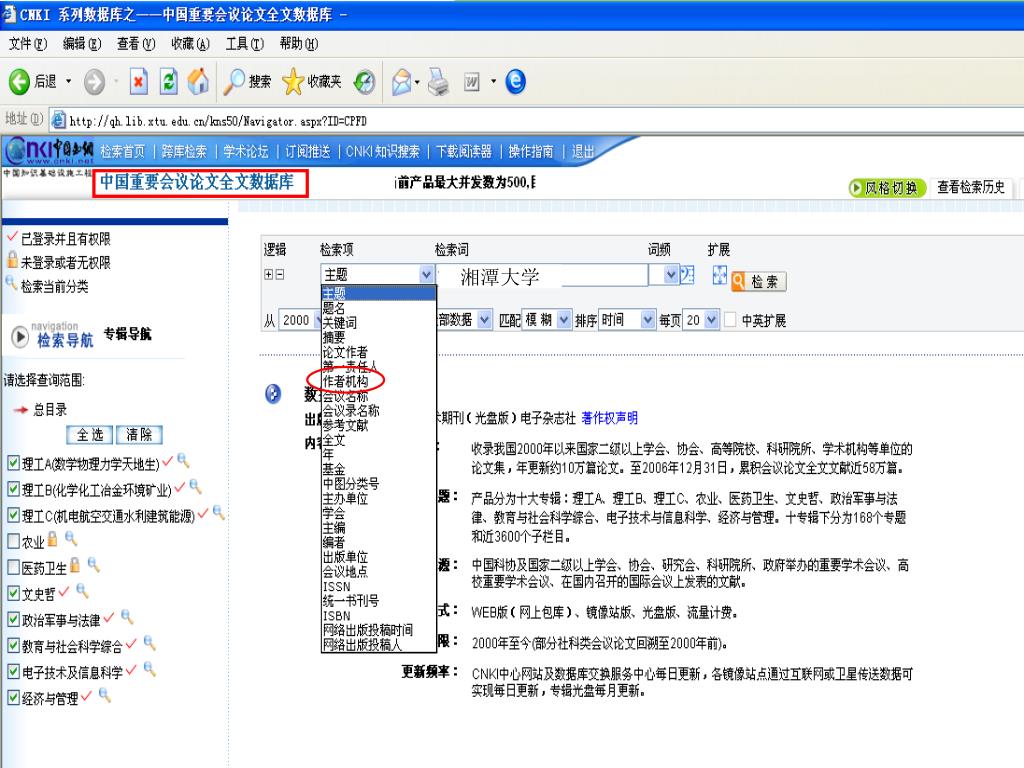Click the 全选 button

point(90,435)
